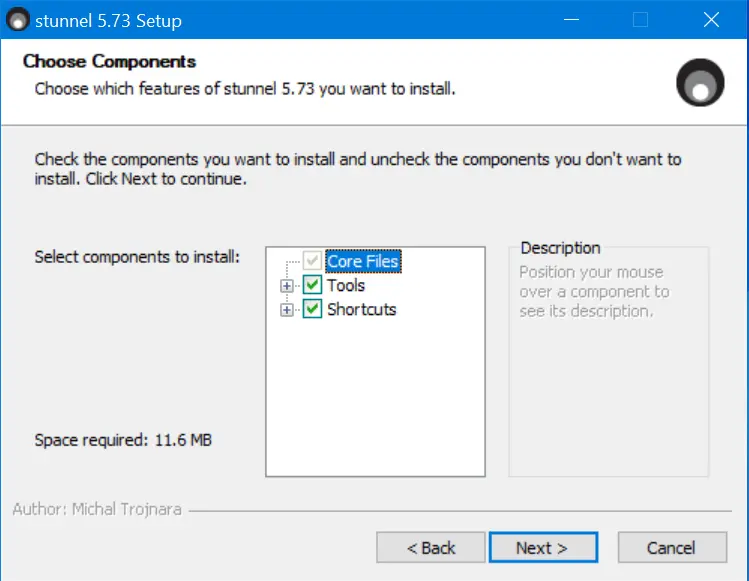This screenshot has height=581, width=749.
Task: Select the Core Files tree item
Action: click(363, 261)
